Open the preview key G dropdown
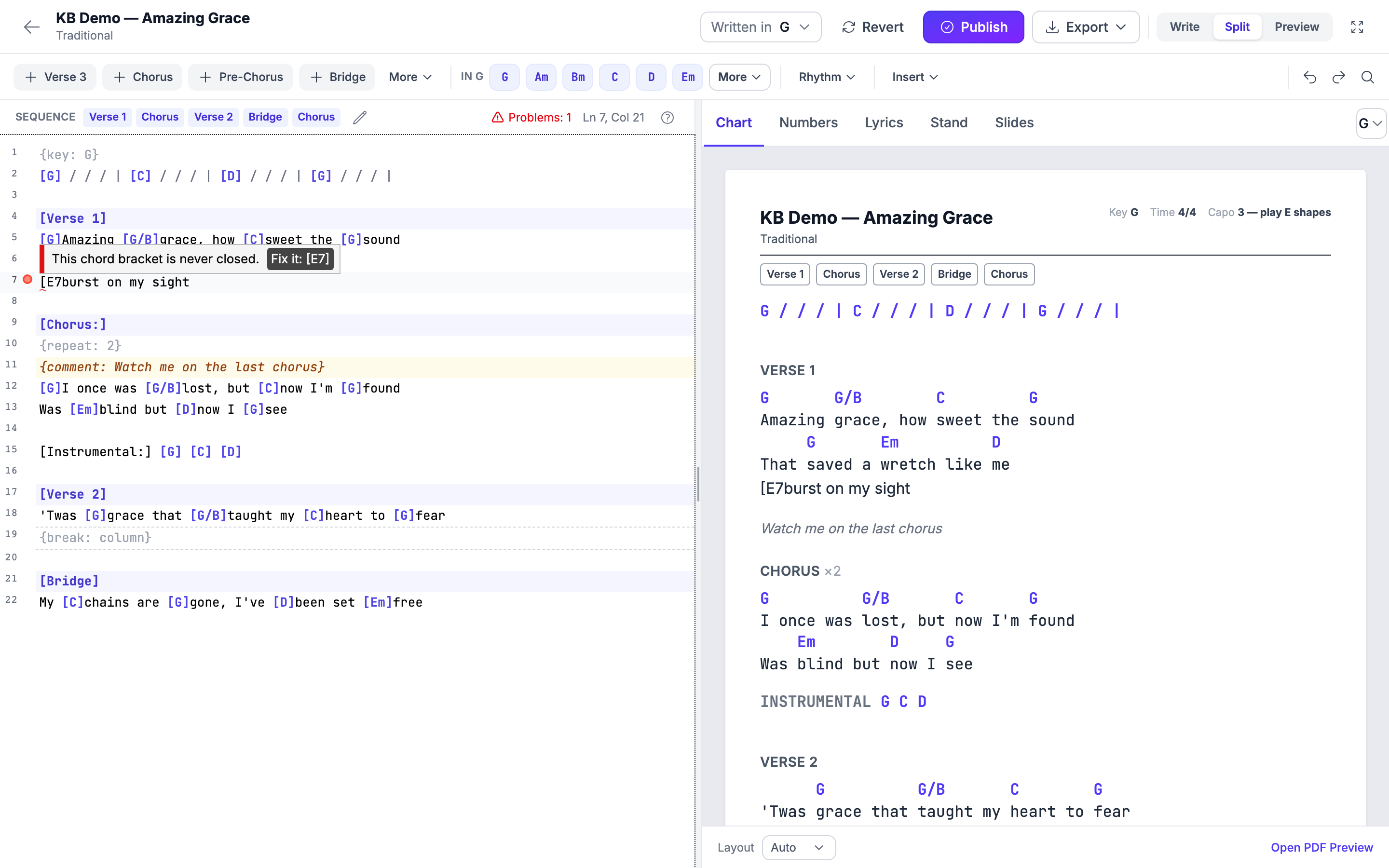Image resolution: width=1389 pixels, height=868 pixels. [1371, 123]
